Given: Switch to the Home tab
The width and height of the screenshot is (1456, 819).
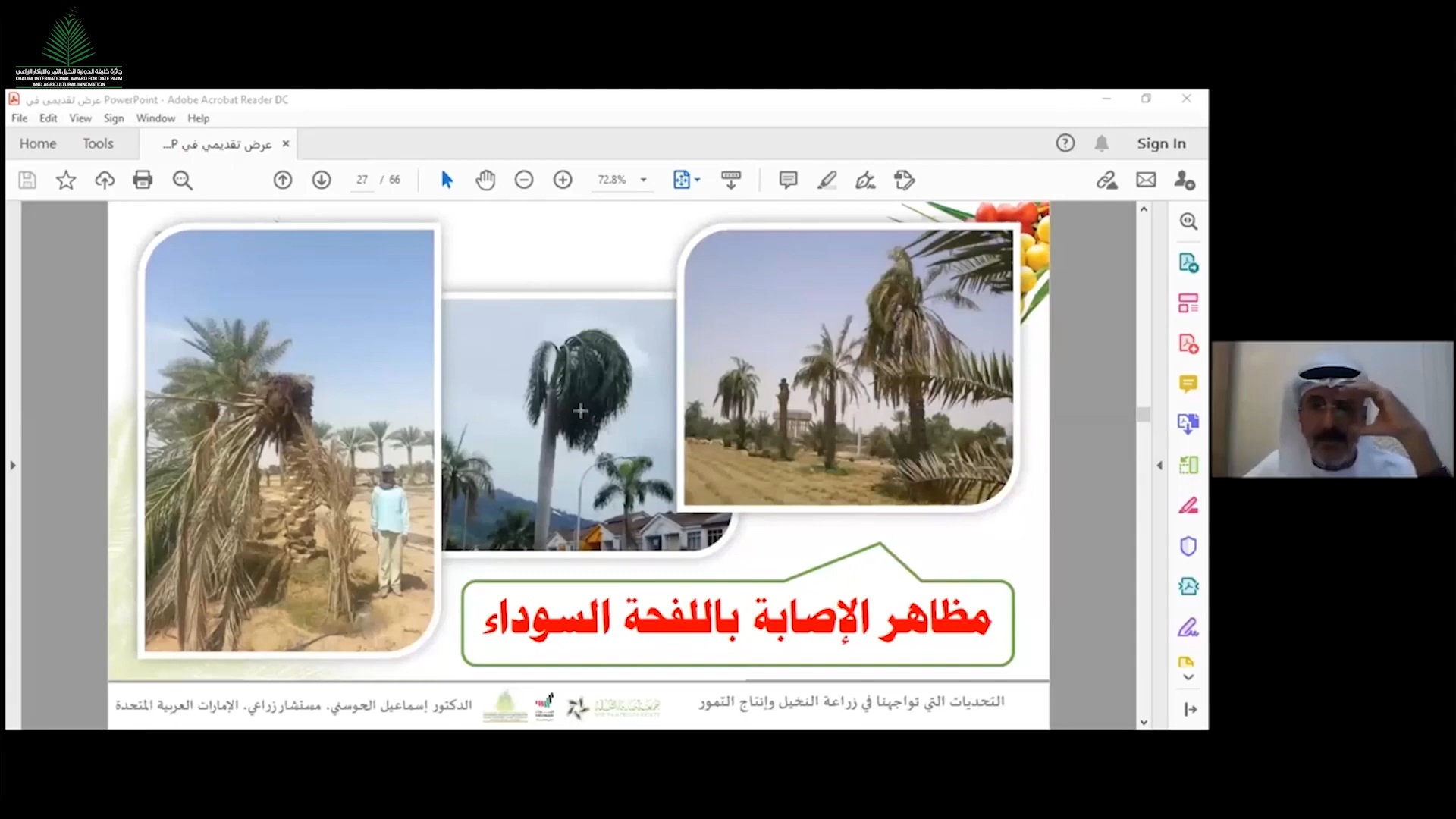Looking at the screenshot, I should coord(38,143).
